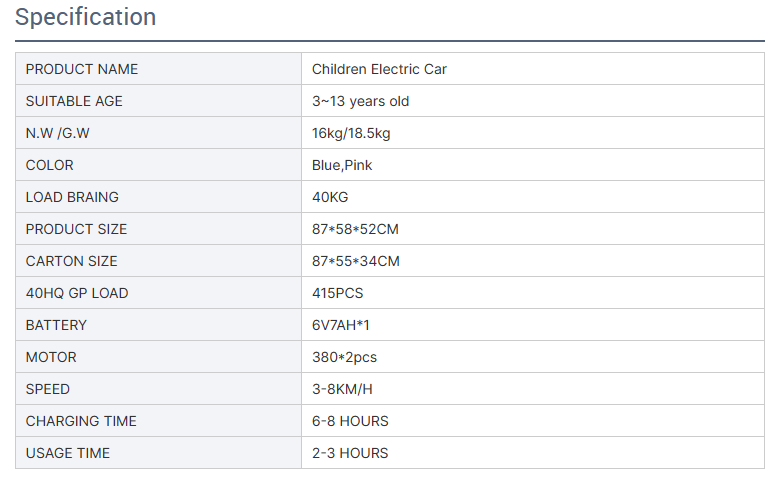Click the 2-3 HOURS usage time value
The image size is (782, 487).
point(350,453)
